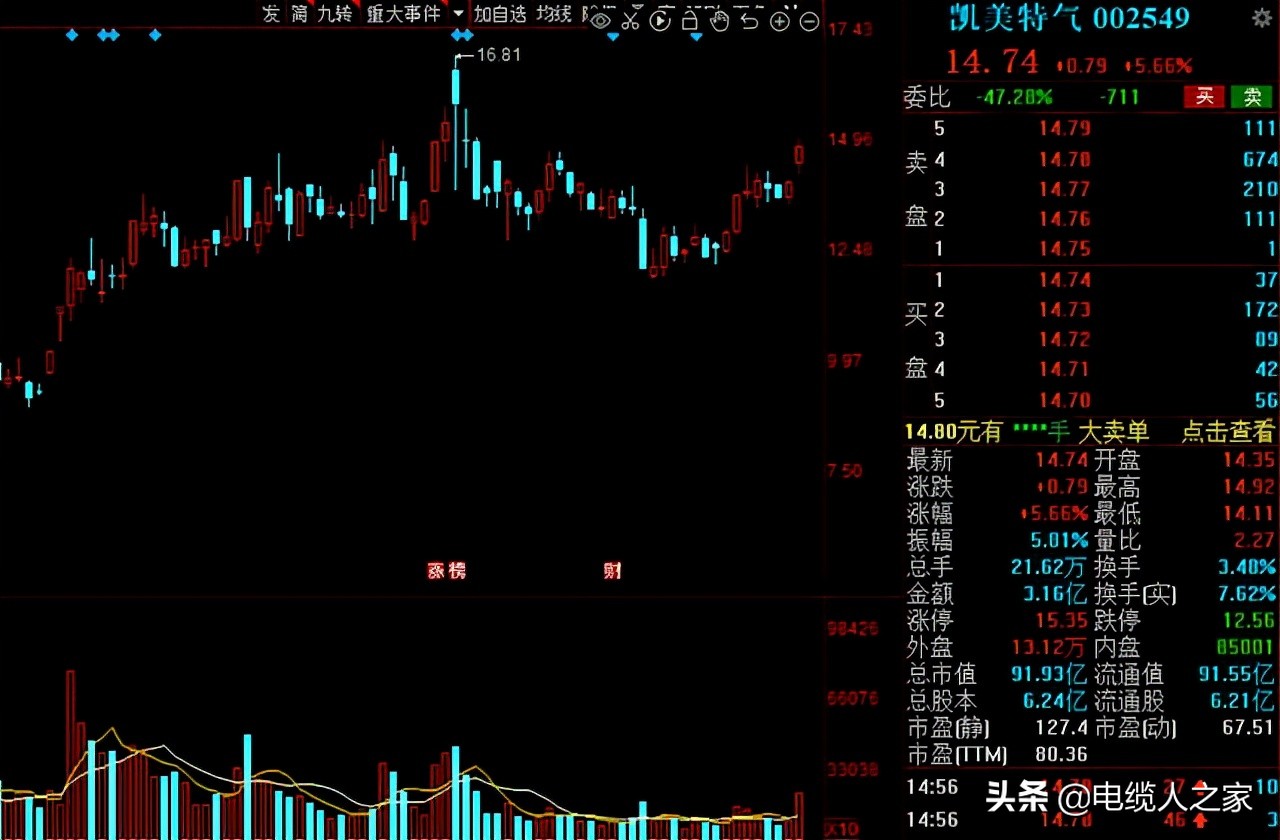The image size is (1280, 840).
Task: Click the 龙榜 marker below the chart
Action: pos(447,571)
